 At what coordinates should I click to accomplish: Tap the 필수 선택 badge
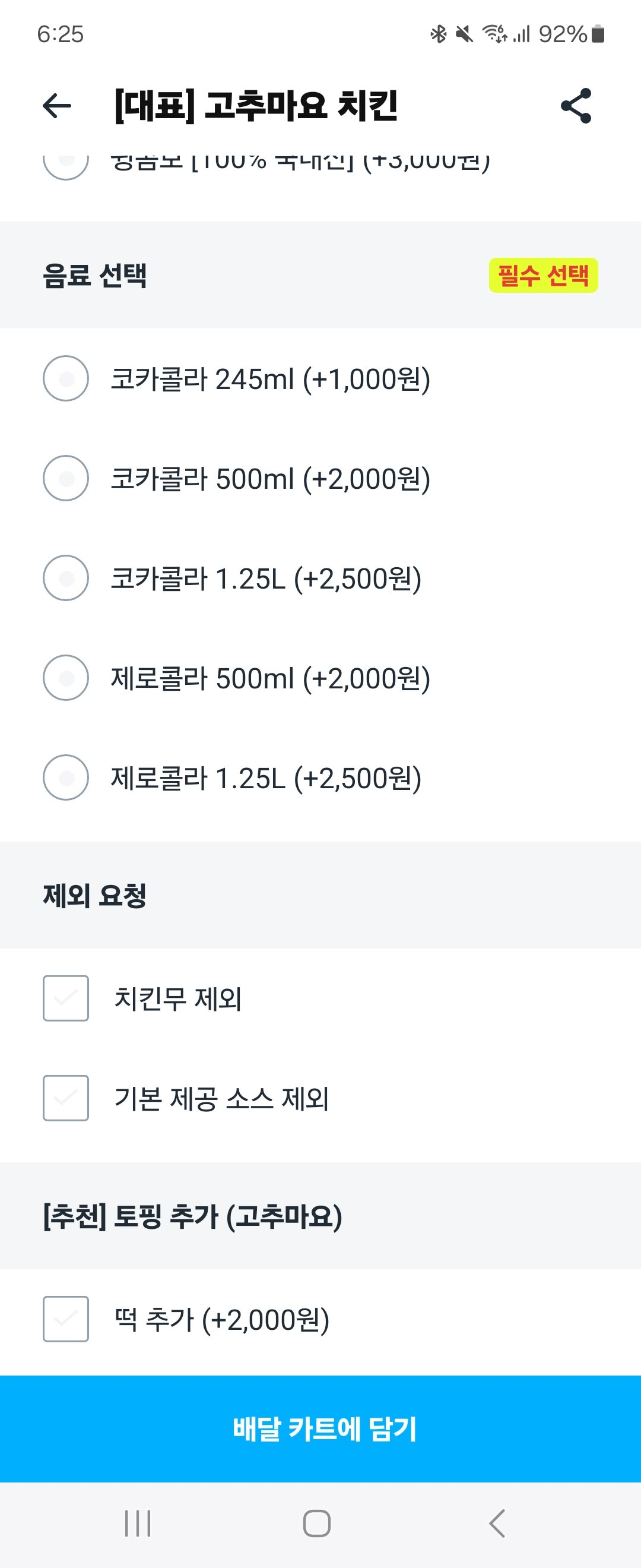[x=543, y=275]
